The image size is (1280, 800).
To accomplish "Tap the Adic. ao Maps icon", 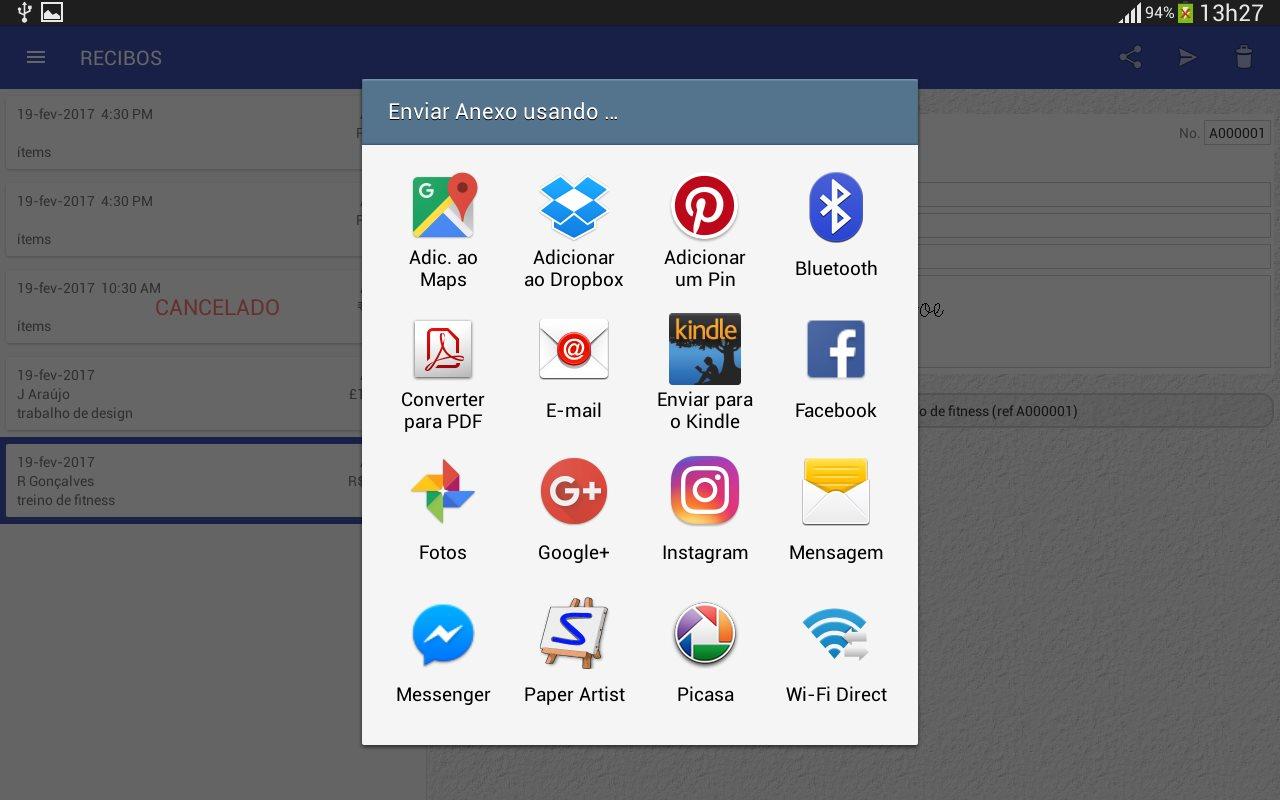I will (443, 207).
